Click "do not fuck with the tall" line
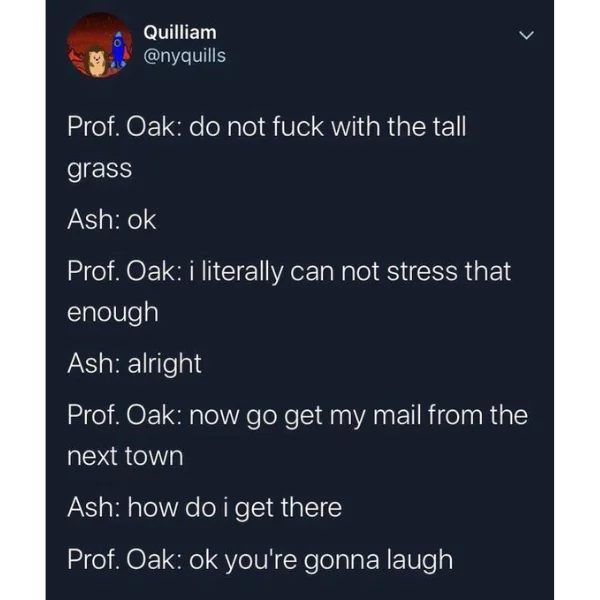 pos(328,126)
